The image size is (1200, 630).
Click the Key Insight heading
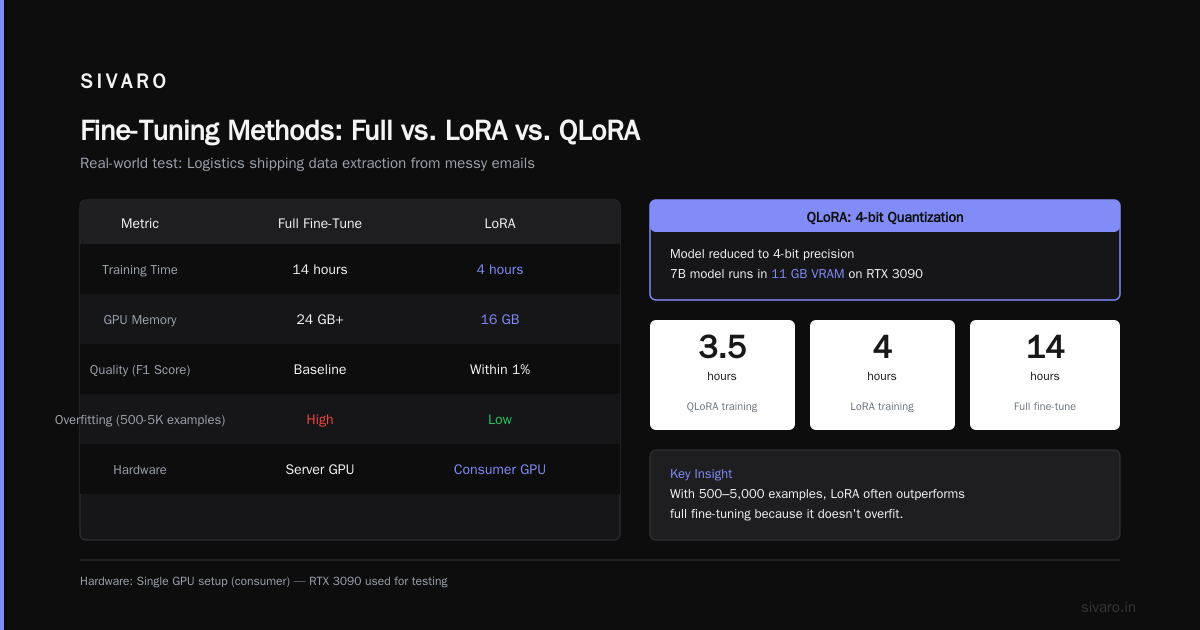pos(701,474)
